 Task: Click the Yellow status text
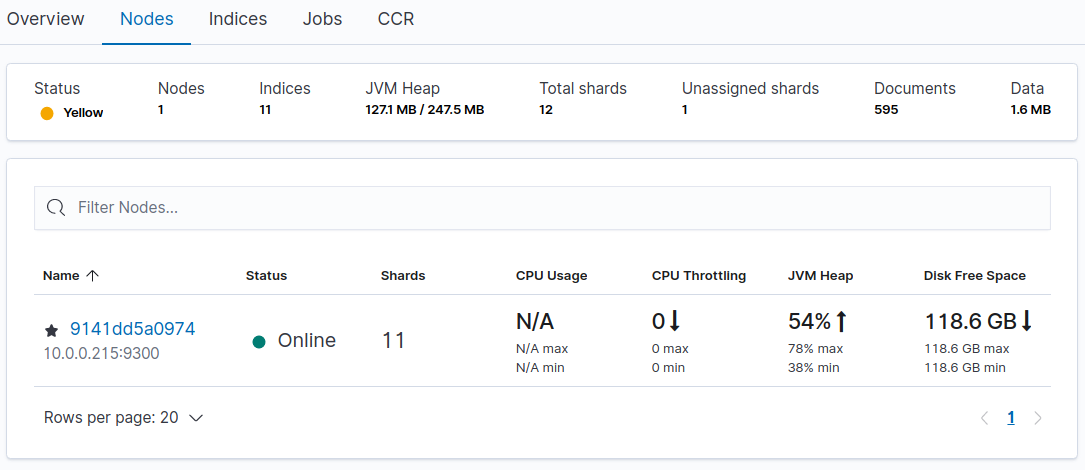[x=83, y=113]
